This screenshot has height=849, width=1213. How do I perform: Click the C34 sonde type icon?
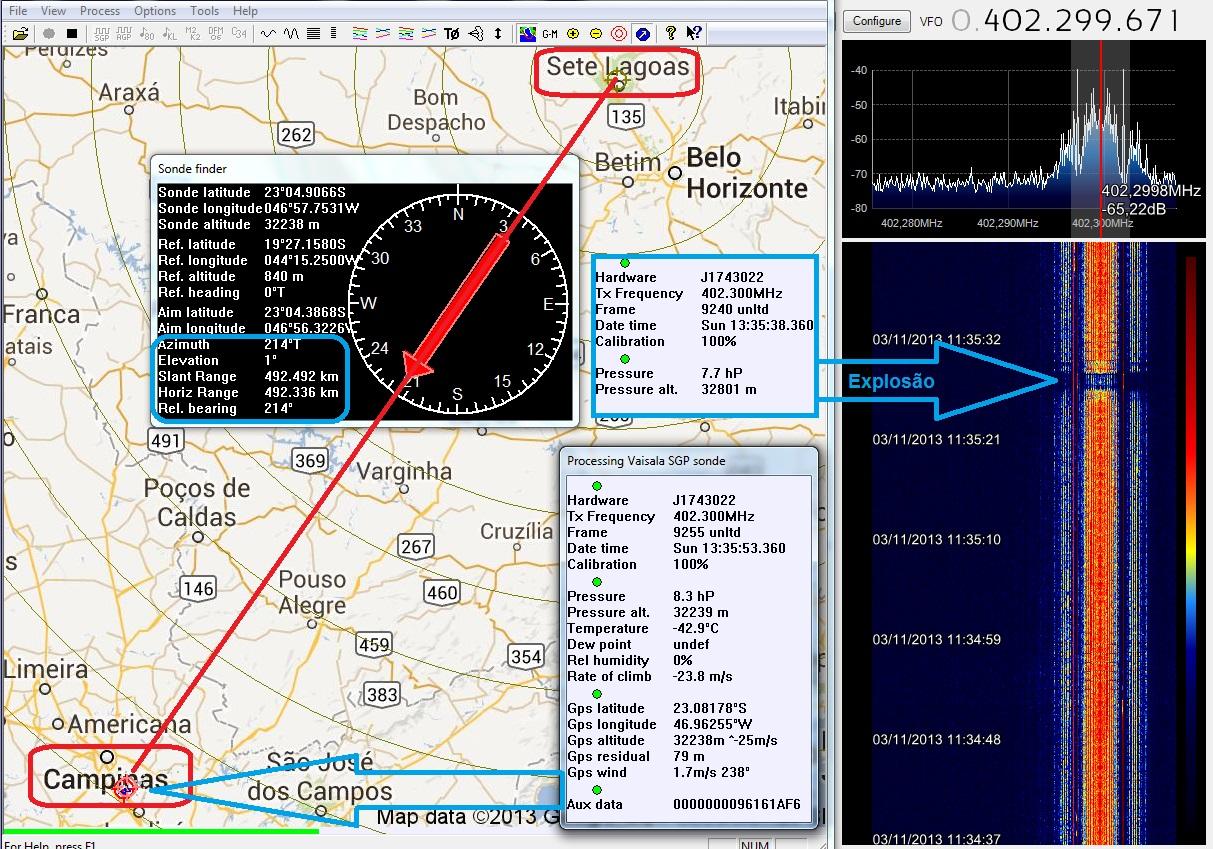pyautogui.click(x=238, y=34)
